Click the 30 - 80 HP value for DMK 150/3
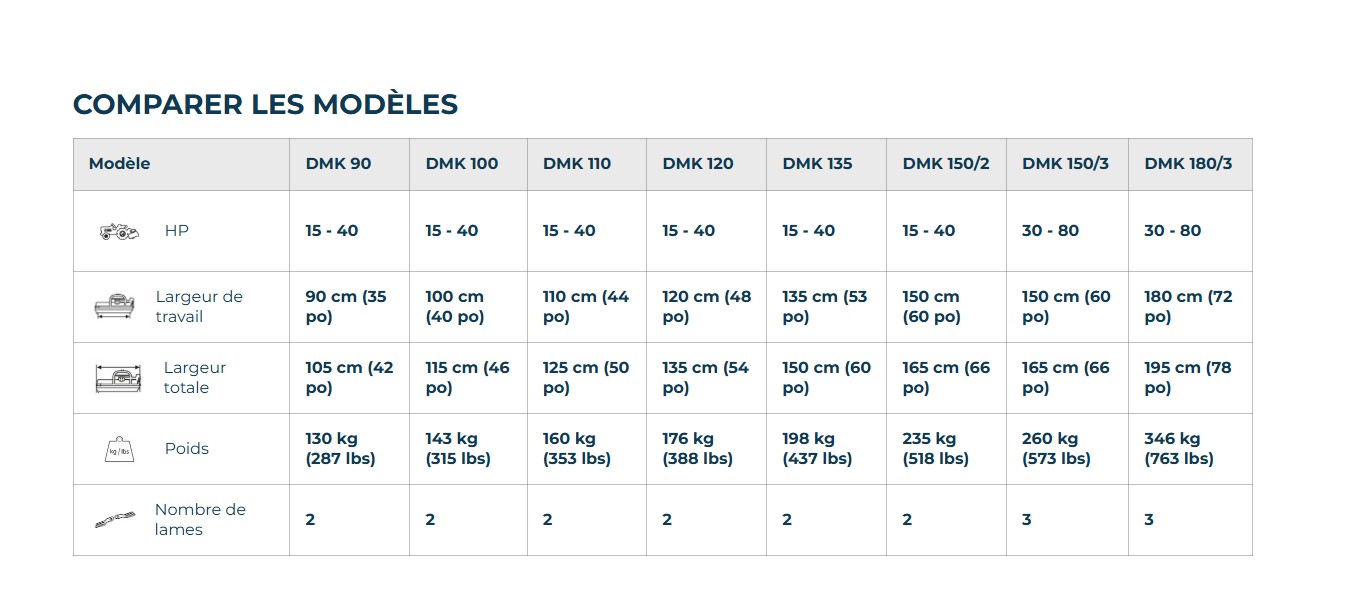The image size is (1360, 595). tap(1050, 231)
